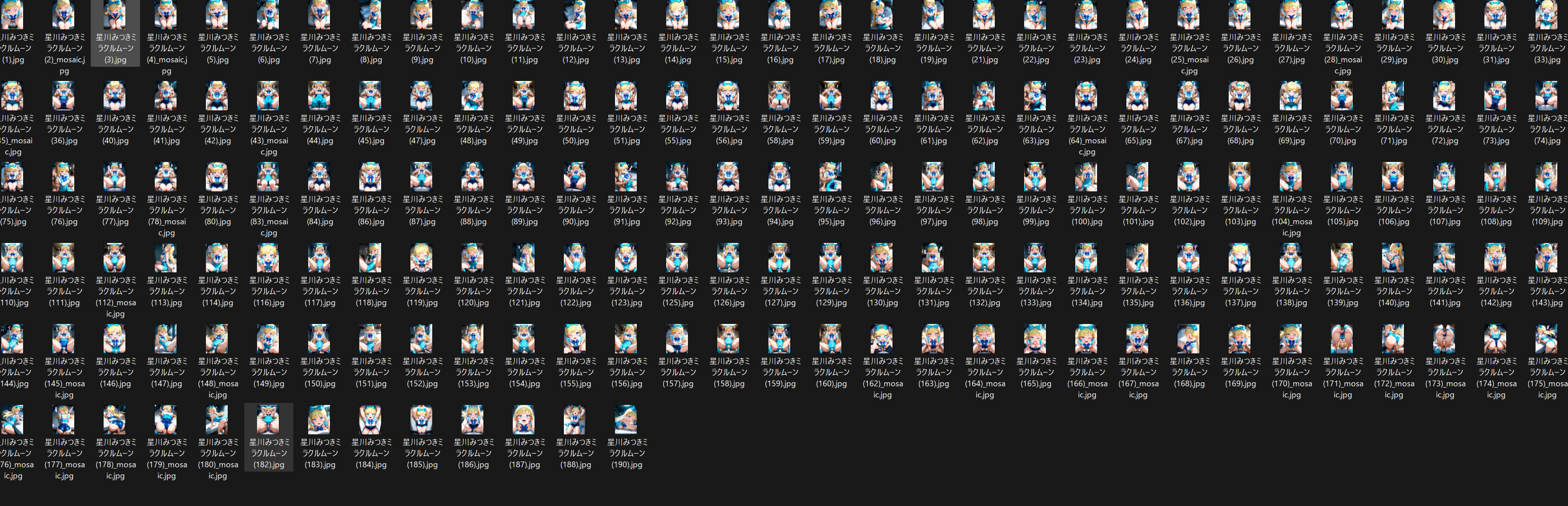1568x506 pixels.
Task: Click the thumbnail for (29).jpg
Action: pyautogui.click(x=1393, y=15)
